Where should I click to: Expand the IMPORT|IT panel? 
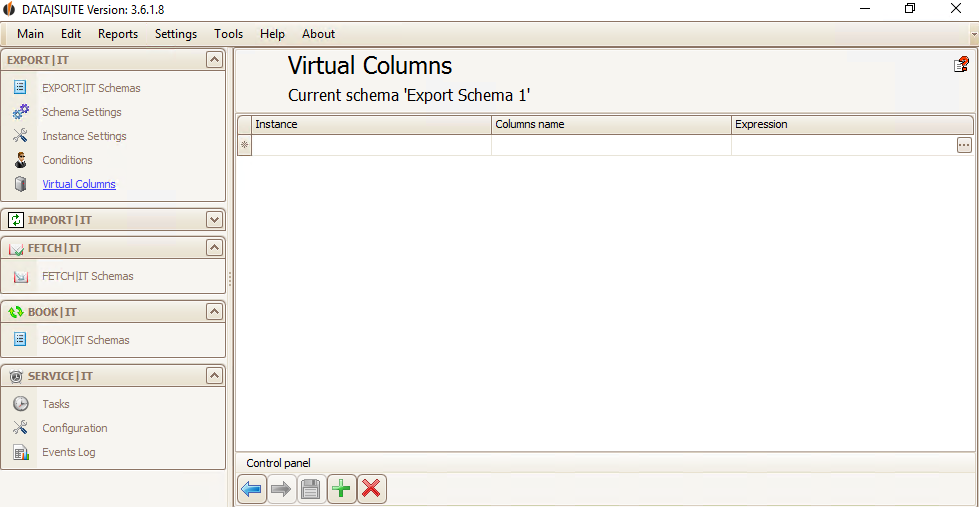point(214,220)
